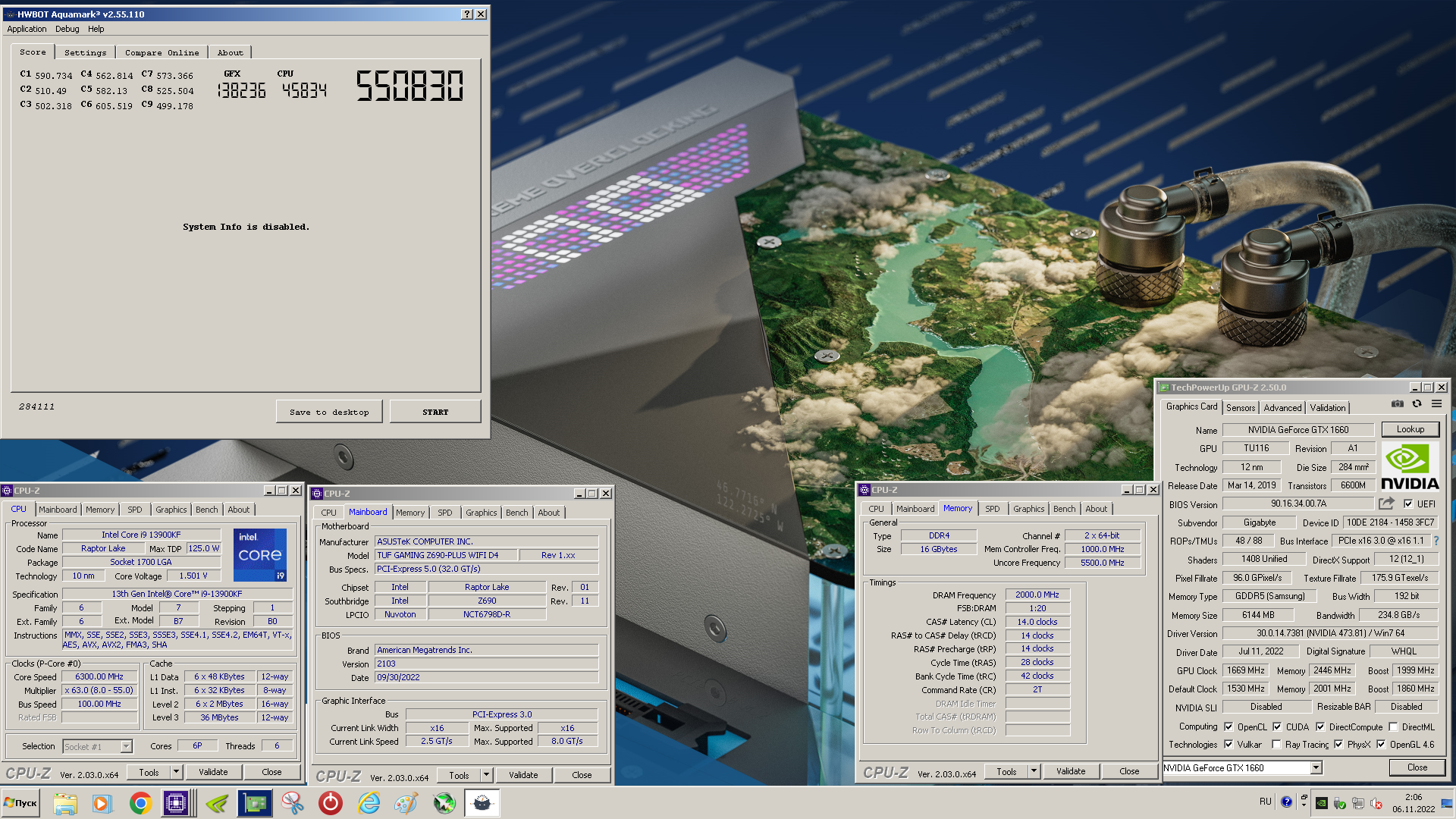
Task: Click the NVIDIA system tray icon
Action: (1322, 803)
